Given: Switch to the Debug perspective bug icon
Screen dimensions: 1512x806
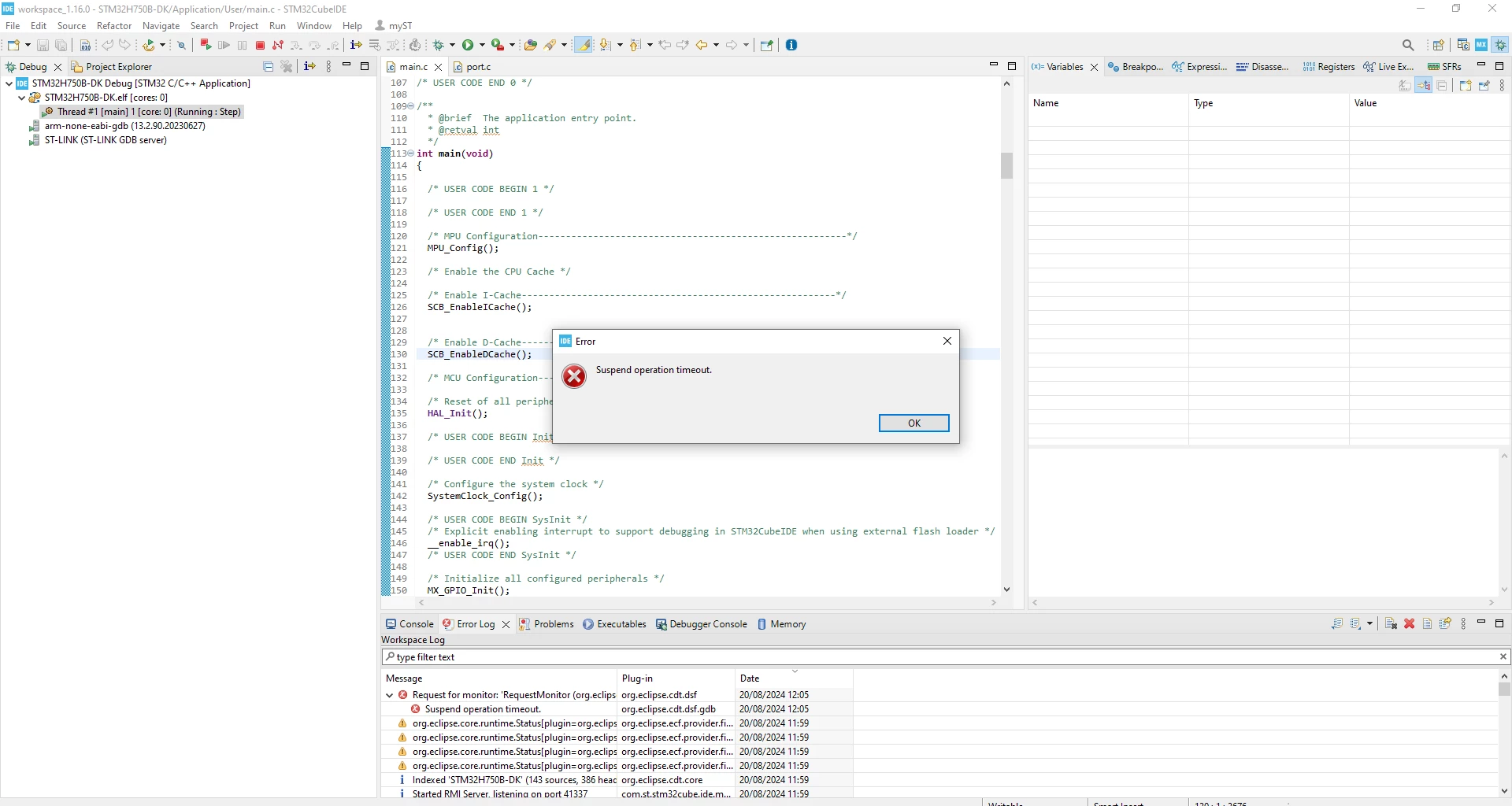Looking at the screenshot, I should pyautogui.click(x=1501, y=45).
